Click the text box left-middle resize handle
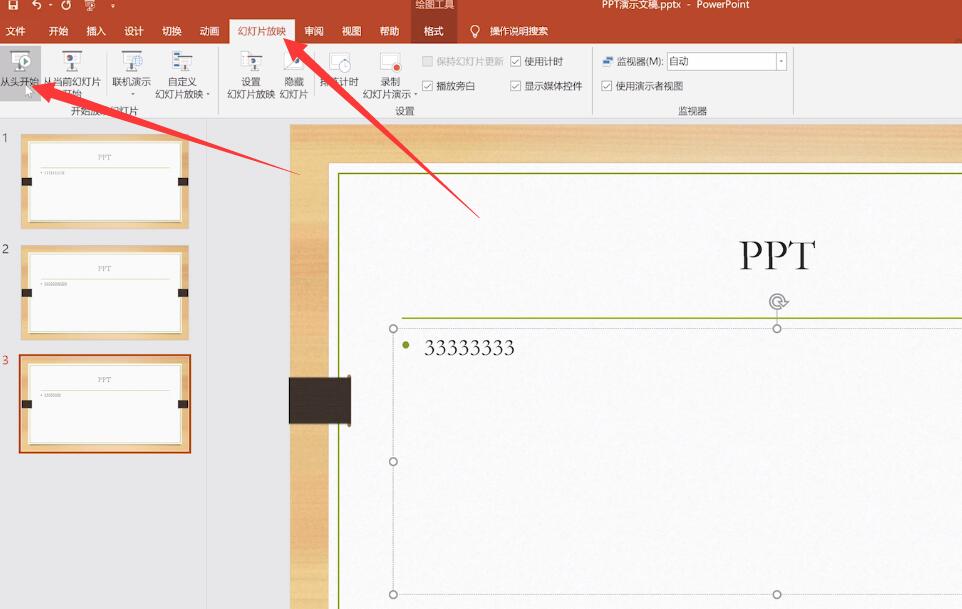The image size is (962, 609). tap(393, 461)
